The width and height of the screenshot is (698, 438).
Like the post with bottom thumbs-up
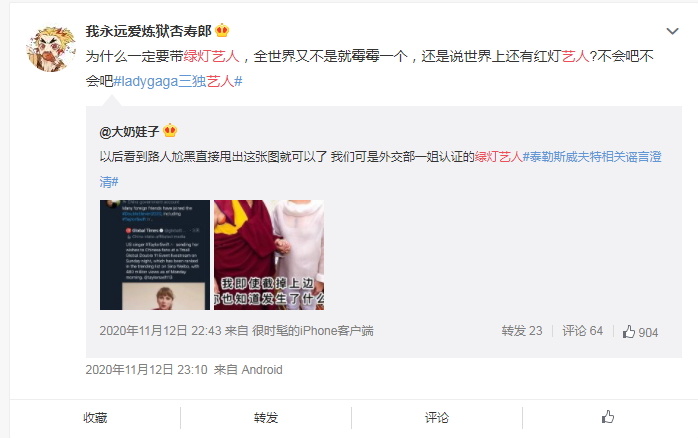[x=608, y=417]
